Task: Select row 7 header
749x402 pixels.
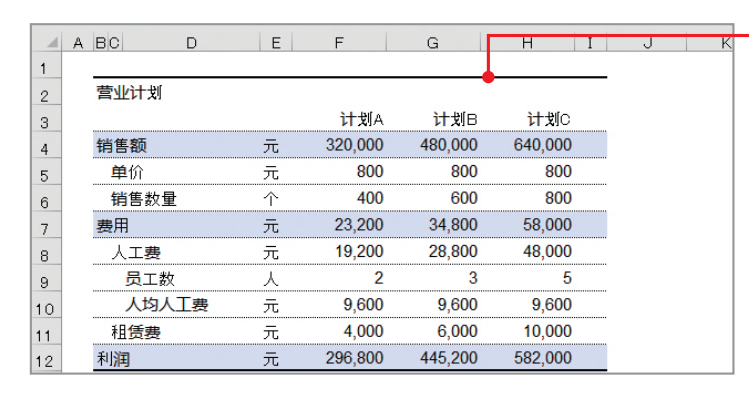Action: tap(46, 225)
